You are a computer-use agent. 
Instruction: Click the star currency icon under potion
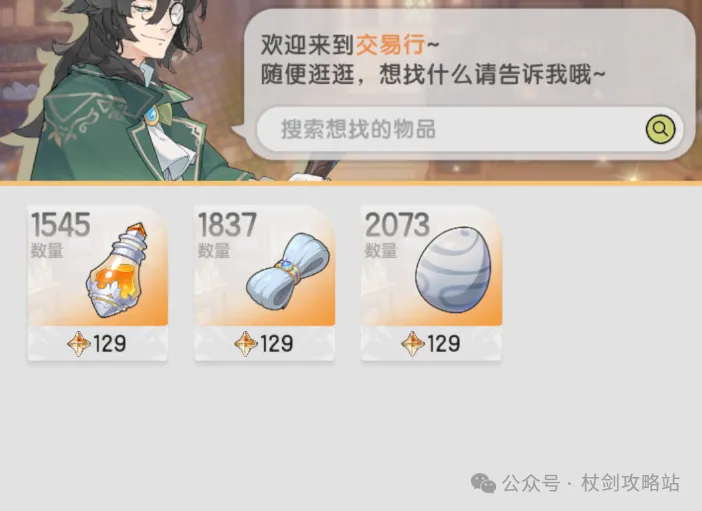[79, 344]
